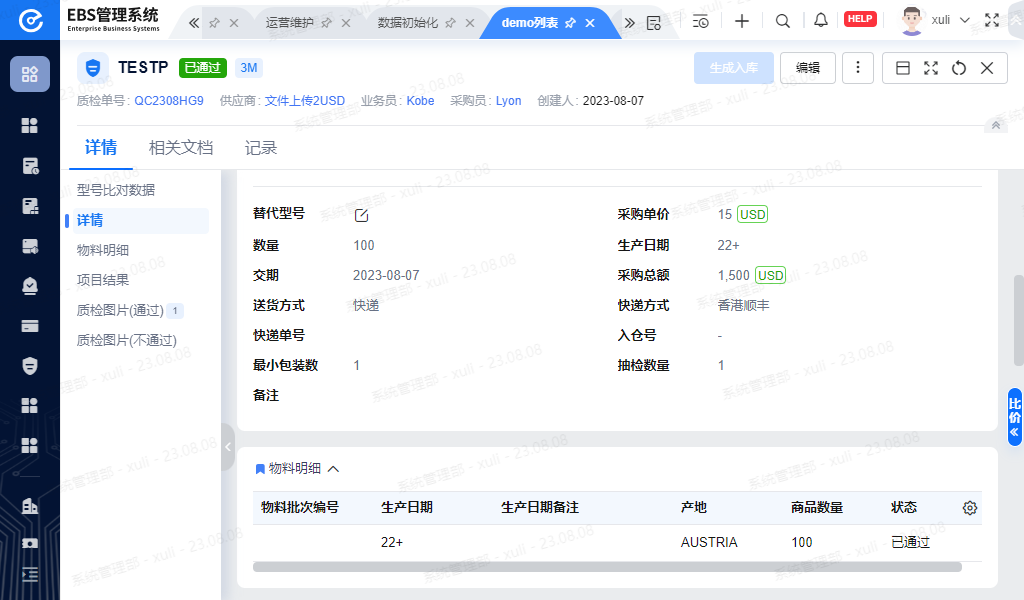Switch to the 相关文档 tab
Image resolution: width=1024 pixels, height=600 pixels.
[181, 148]
